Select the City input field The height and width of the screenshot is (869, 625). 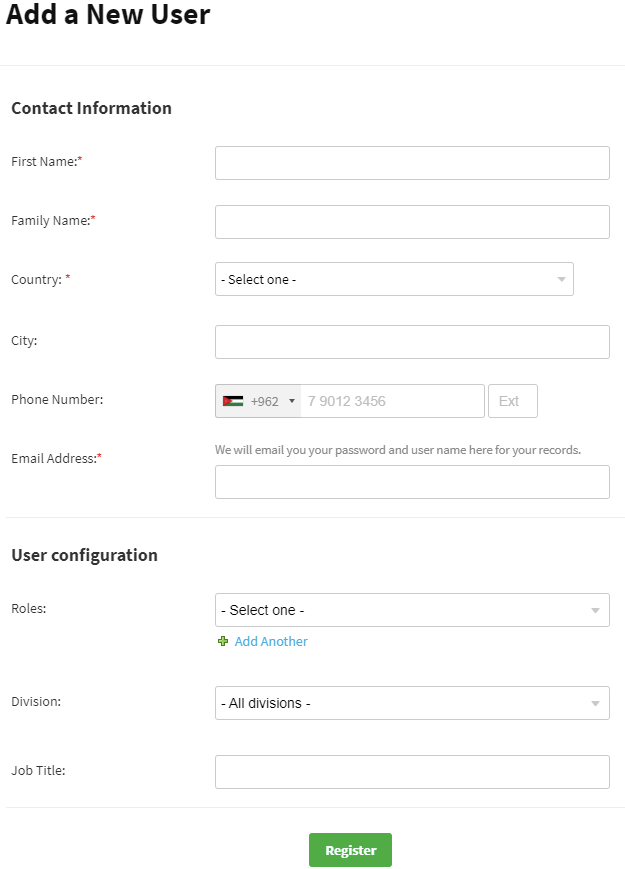point(412,342)
